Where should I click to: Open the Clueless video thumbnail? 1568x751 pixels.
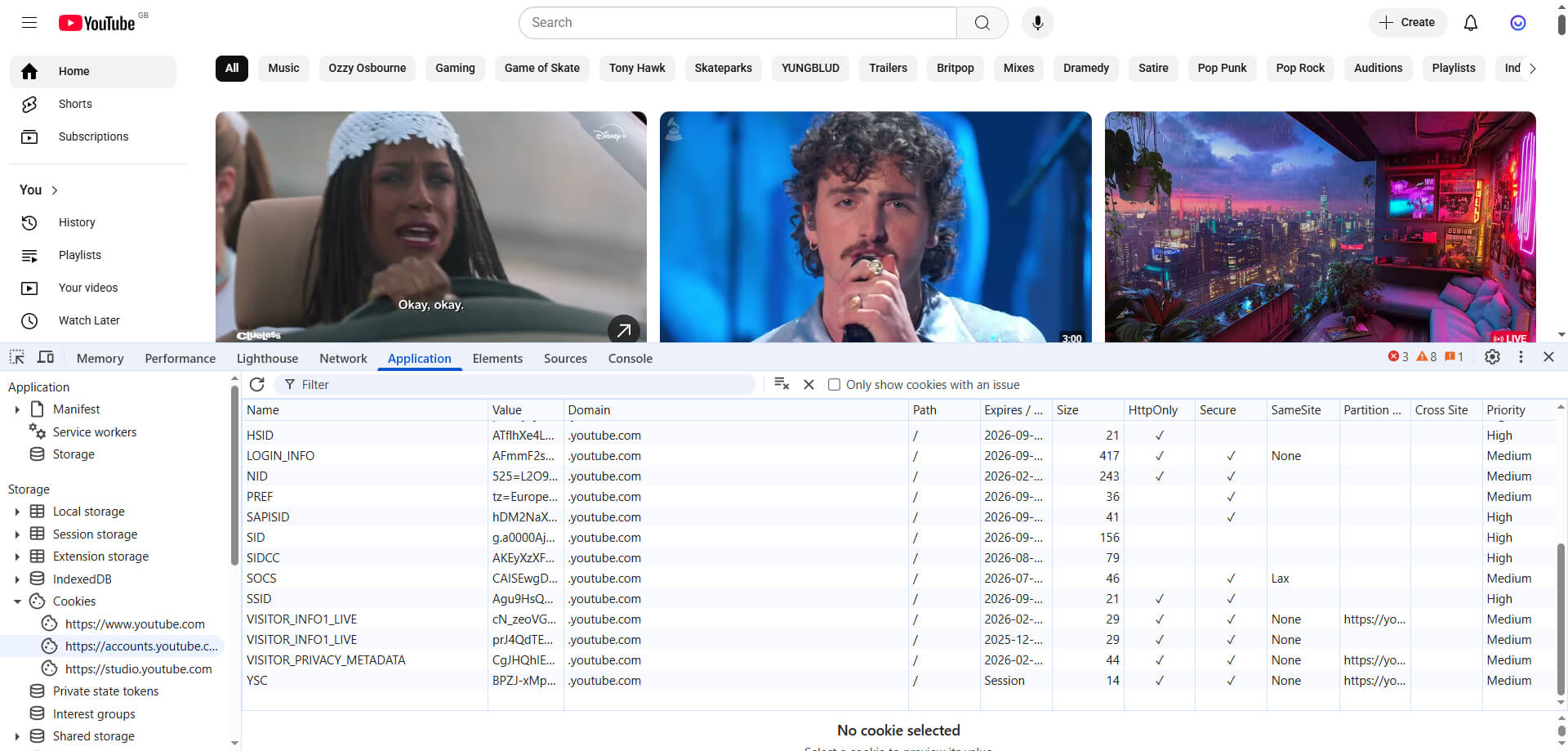click(x=431, y=227)
